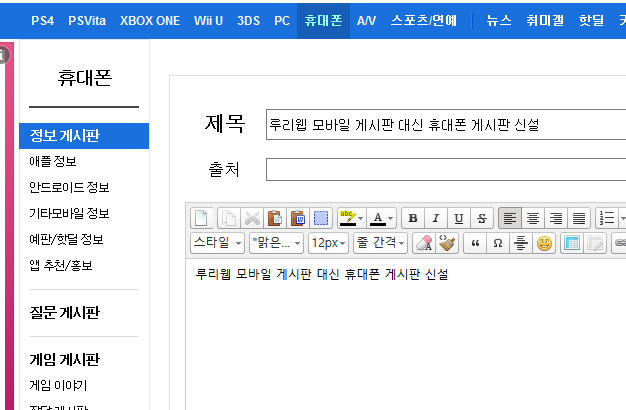Screen dimensions: 626x410
Task: Open the 앱 추천/홍보 sidebar link
Action: pyautogui.click(x=61, y=265)
